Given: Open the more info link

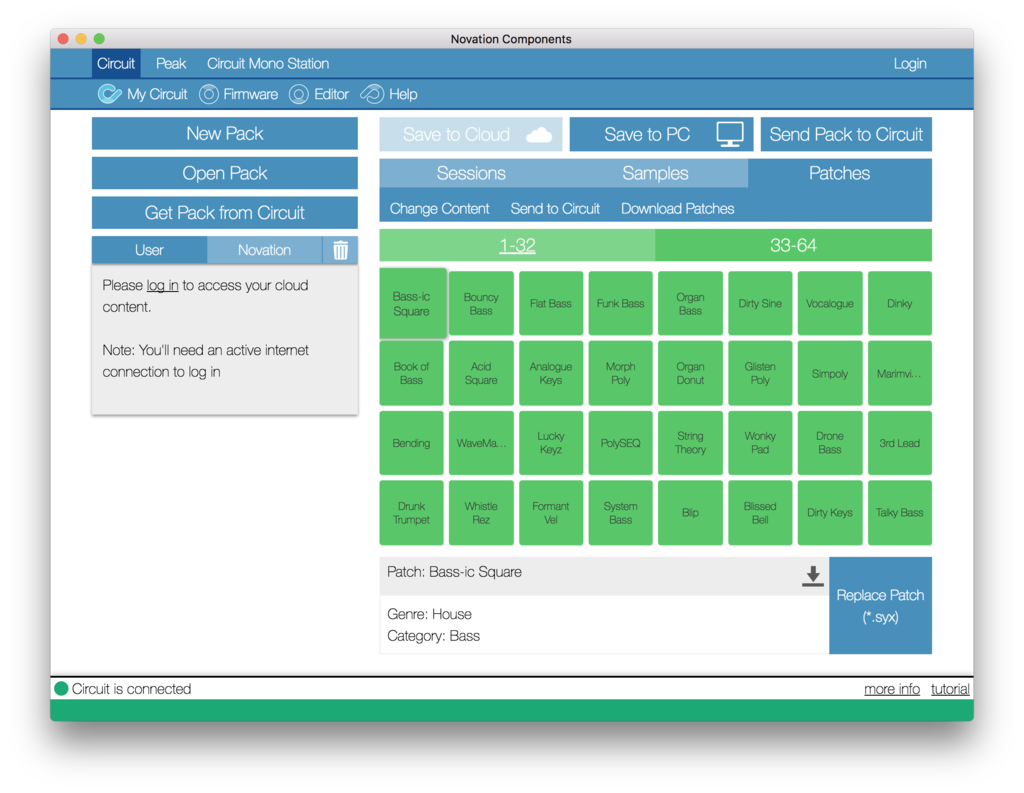Looking at the screenshot, I should (891, 689).
